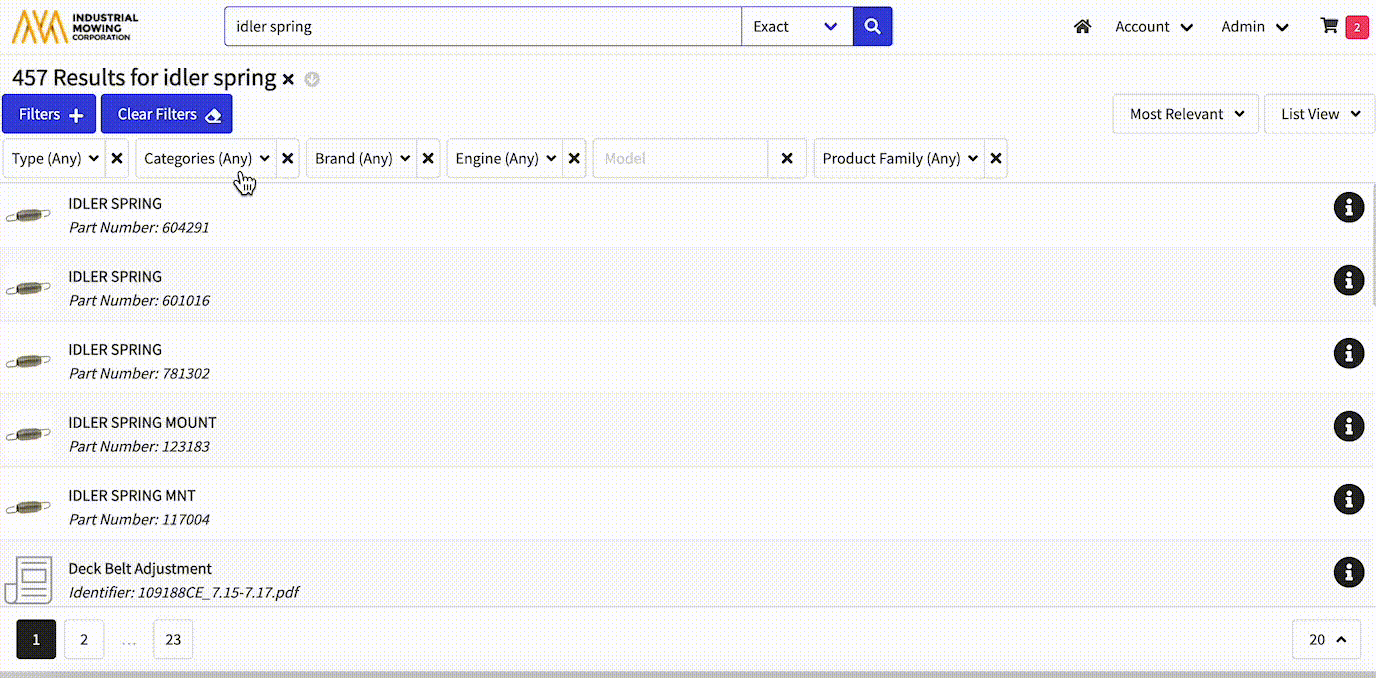Expand the Categories (Any) dropdown

[207, 159]
